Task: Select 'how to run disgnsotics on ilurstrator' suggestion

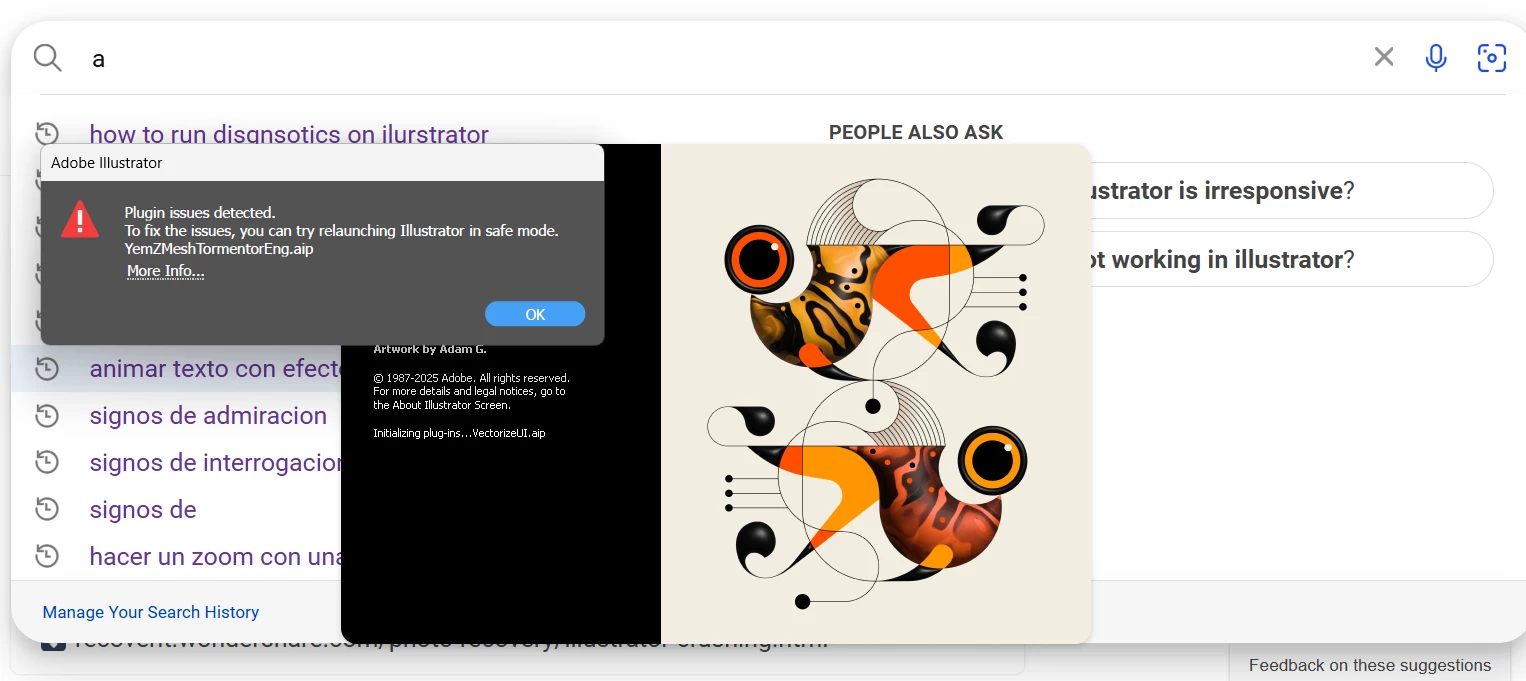Action: tap(289, 134)
